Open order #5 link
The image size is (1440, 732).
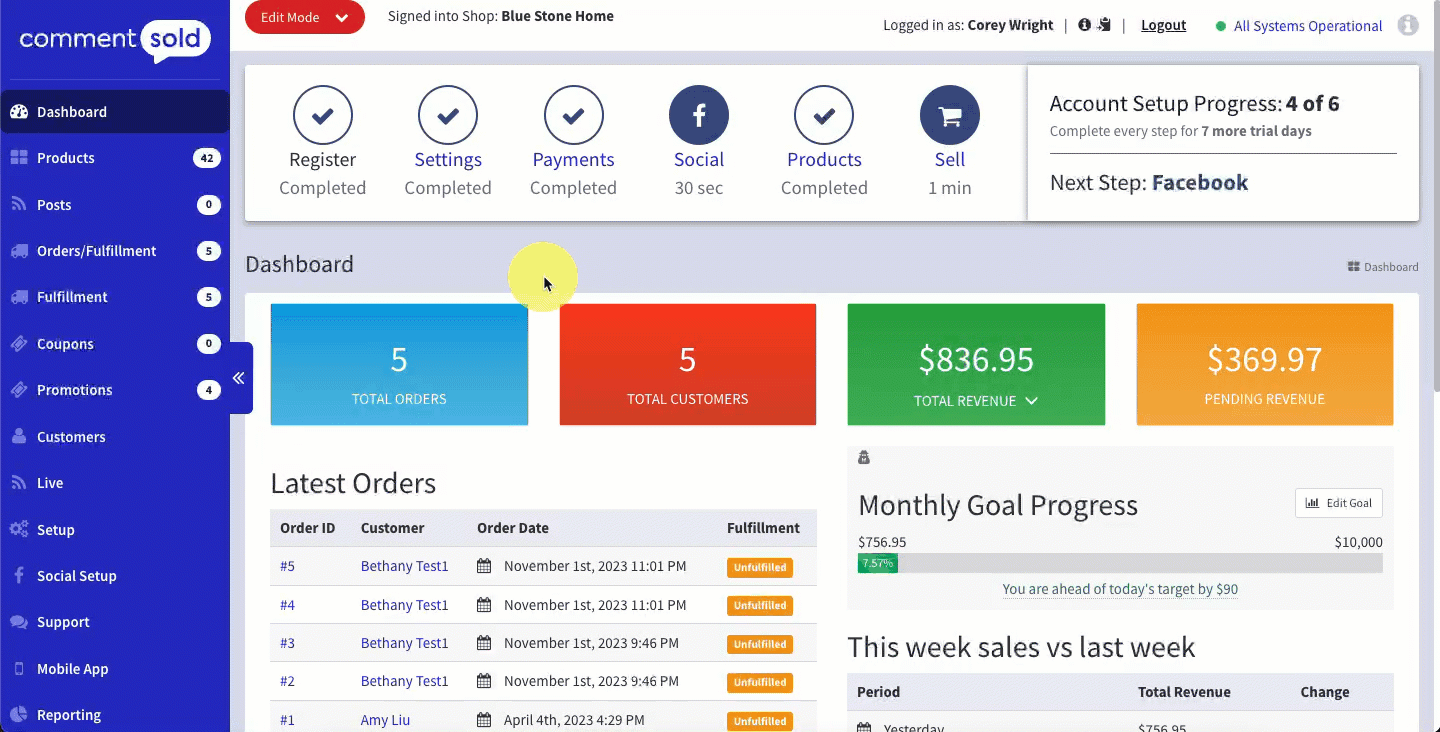[287, 567]
